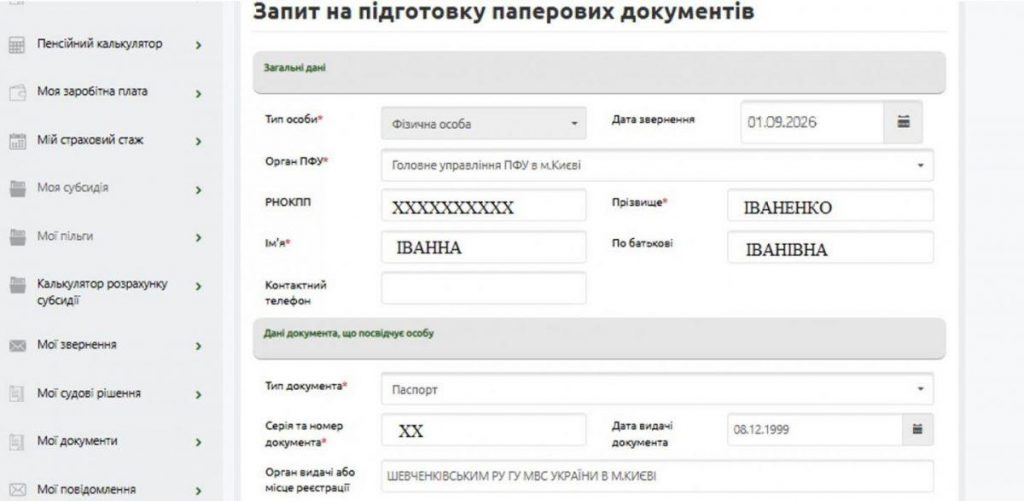Click the document icon beside Мої документи
Screen dimensions: 1024x501
tap(18, 442)
